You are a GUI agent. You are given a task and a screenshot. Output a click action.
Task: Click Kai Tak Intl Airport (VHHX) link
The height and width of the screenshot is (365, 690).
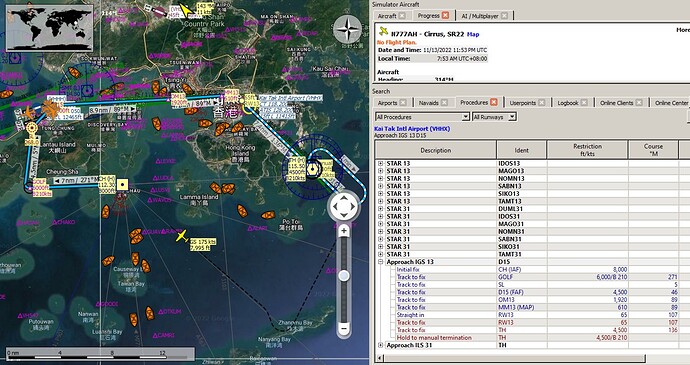tap(412, 129)
